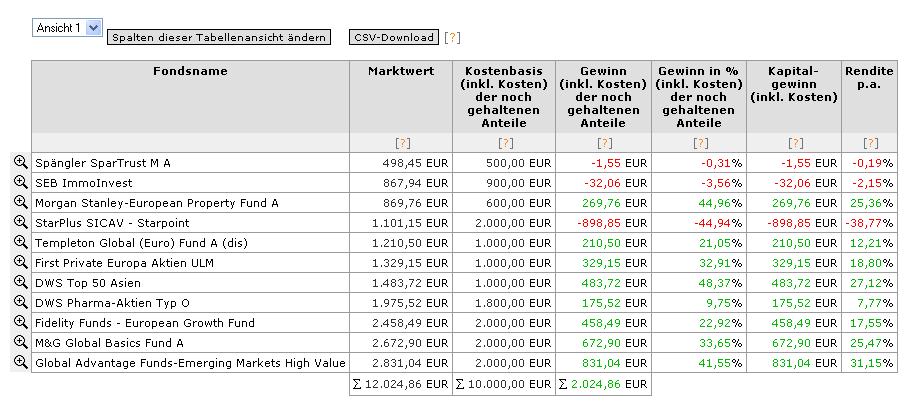
Task: Click total cost basis 10.000,00 EUR
Action: pyautogui.click(x=503, y=384)
